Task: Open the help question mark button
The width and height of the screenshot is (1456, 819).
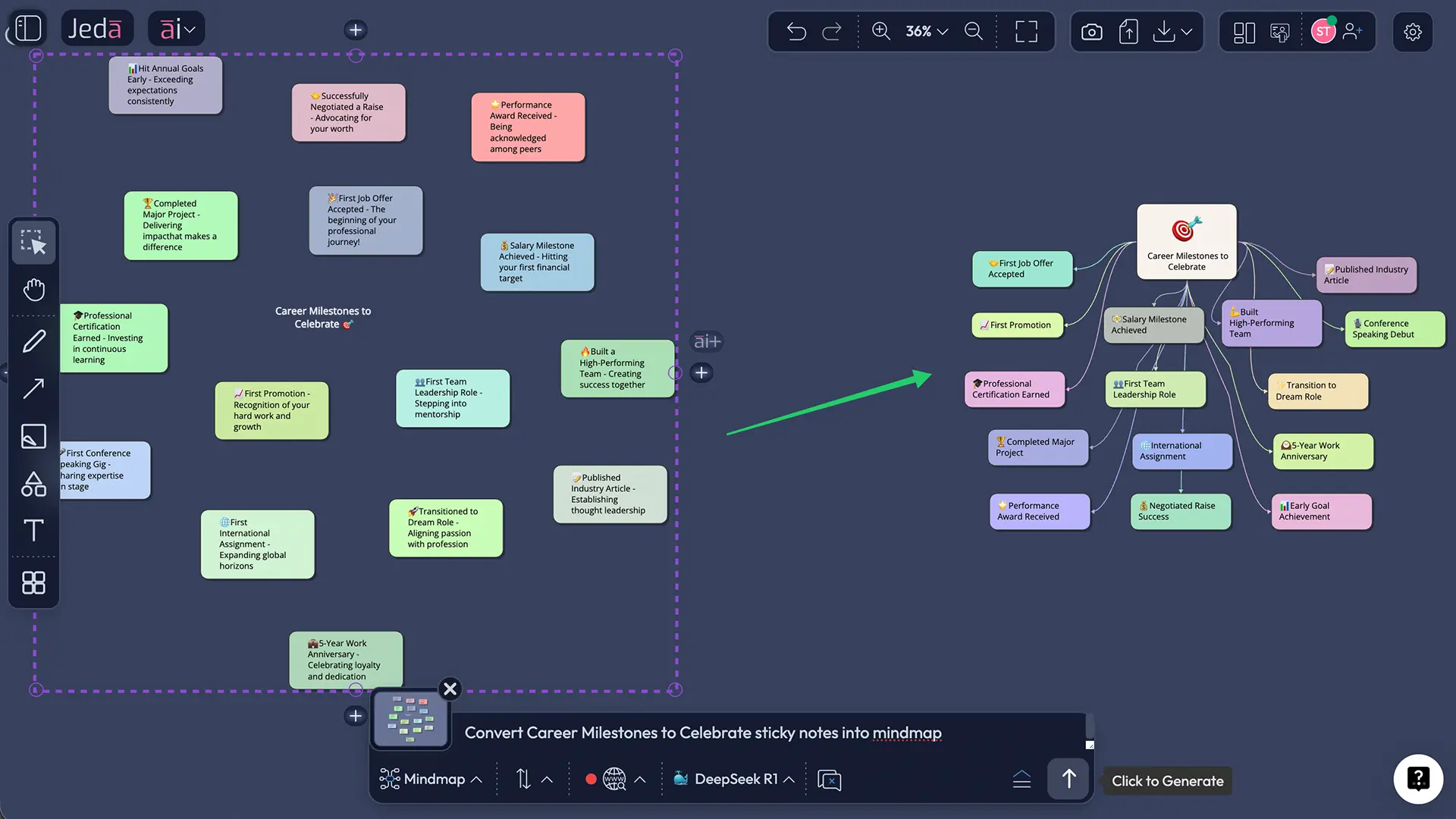Action: click(x=1418, y=779)
